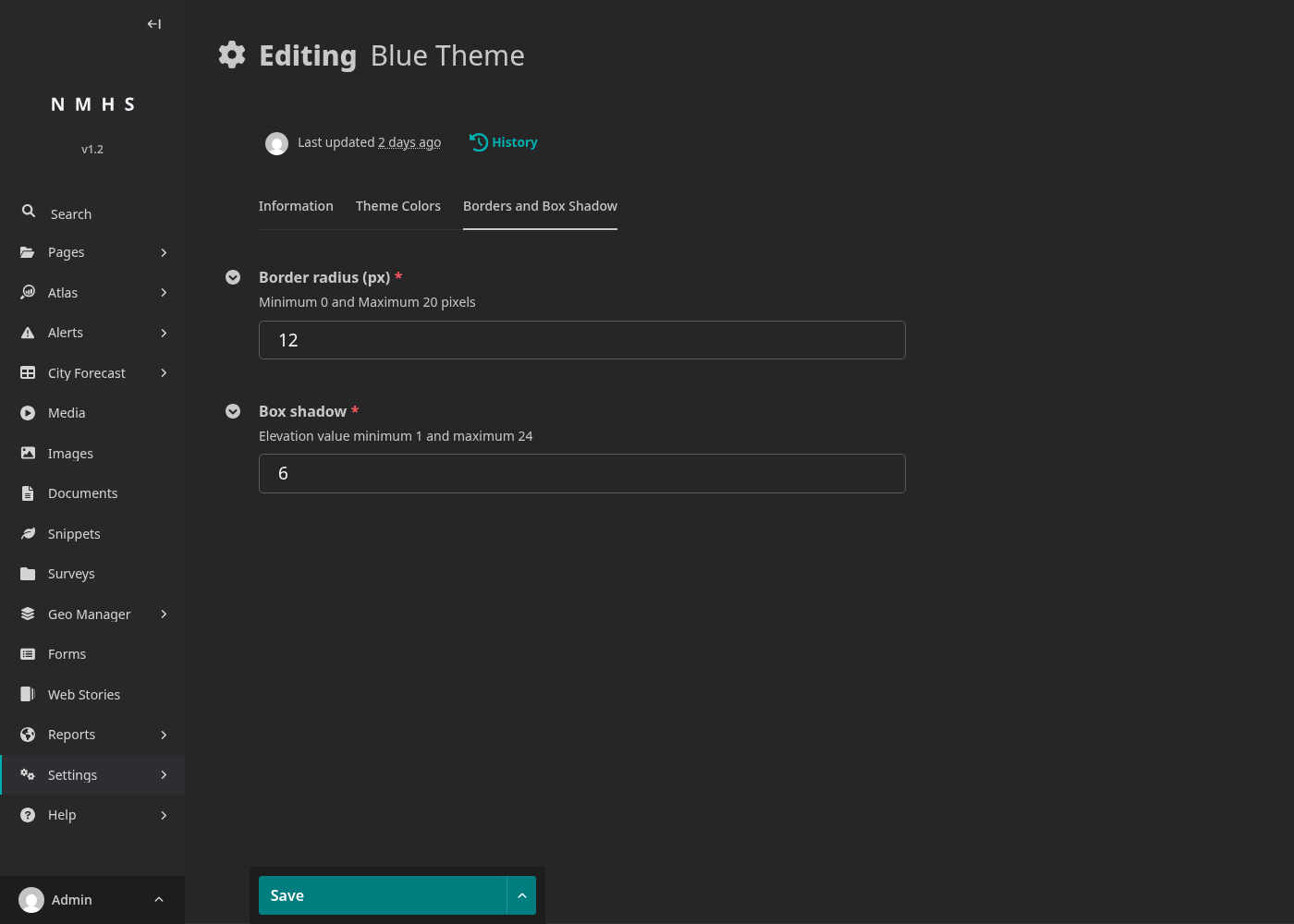Screen dimensions: 1294x924
Task: Open Forms in the sidebar
Action: (x=92, y=654)
